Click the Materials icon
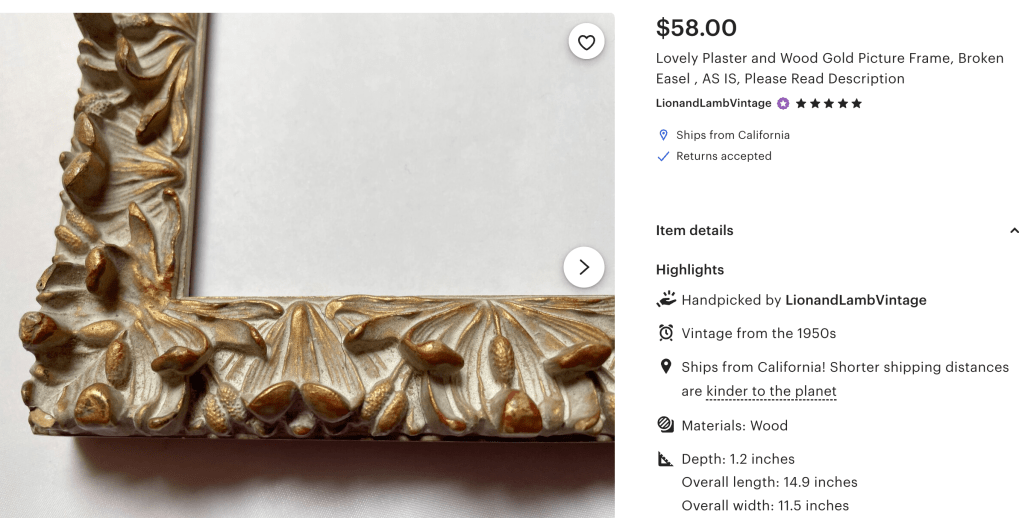Screen dimensions: 1022x518 [x=666, y=425]
